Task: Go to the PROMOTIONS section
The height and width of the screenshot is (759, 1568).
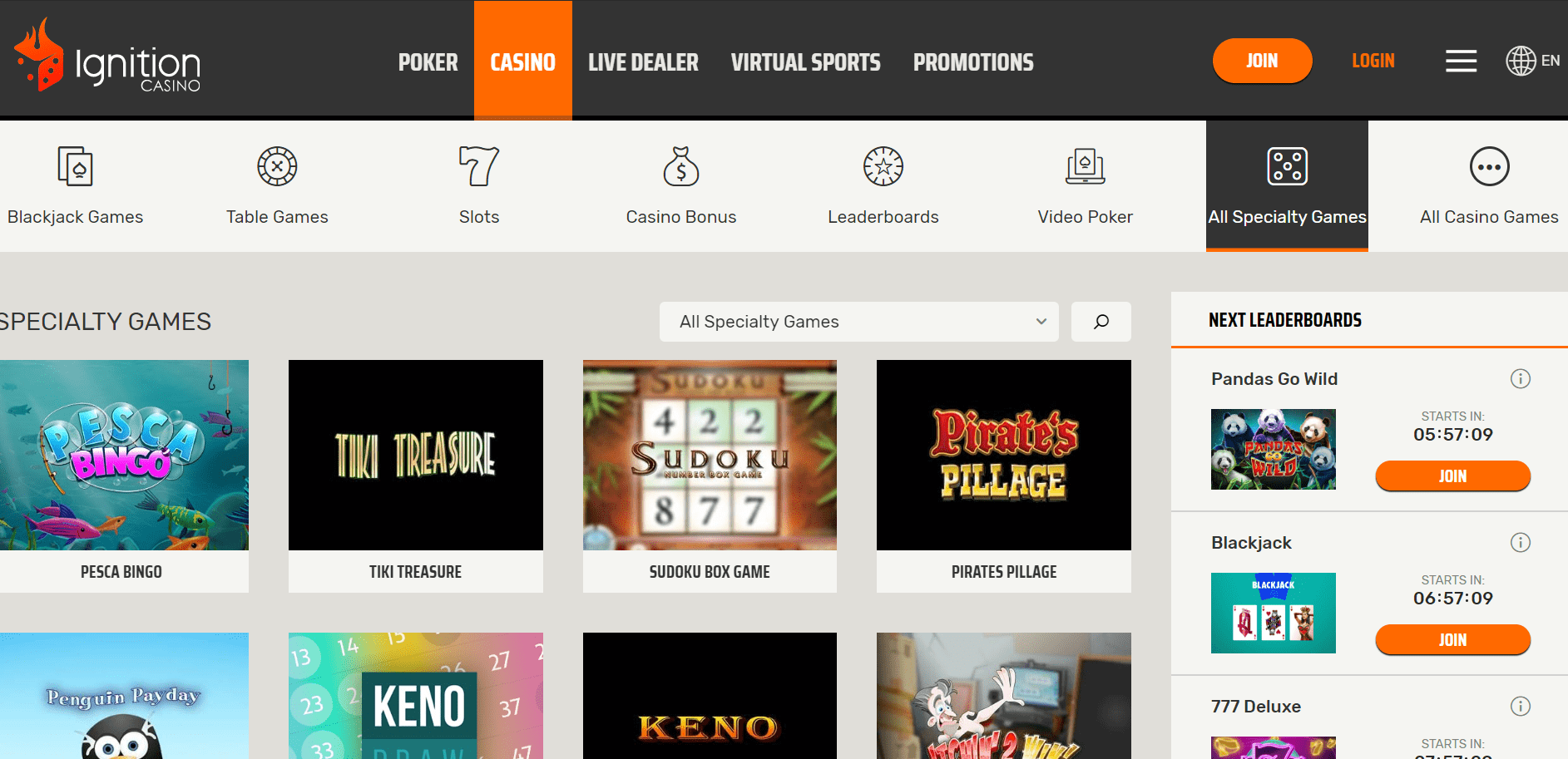Action: click(972, 61)
